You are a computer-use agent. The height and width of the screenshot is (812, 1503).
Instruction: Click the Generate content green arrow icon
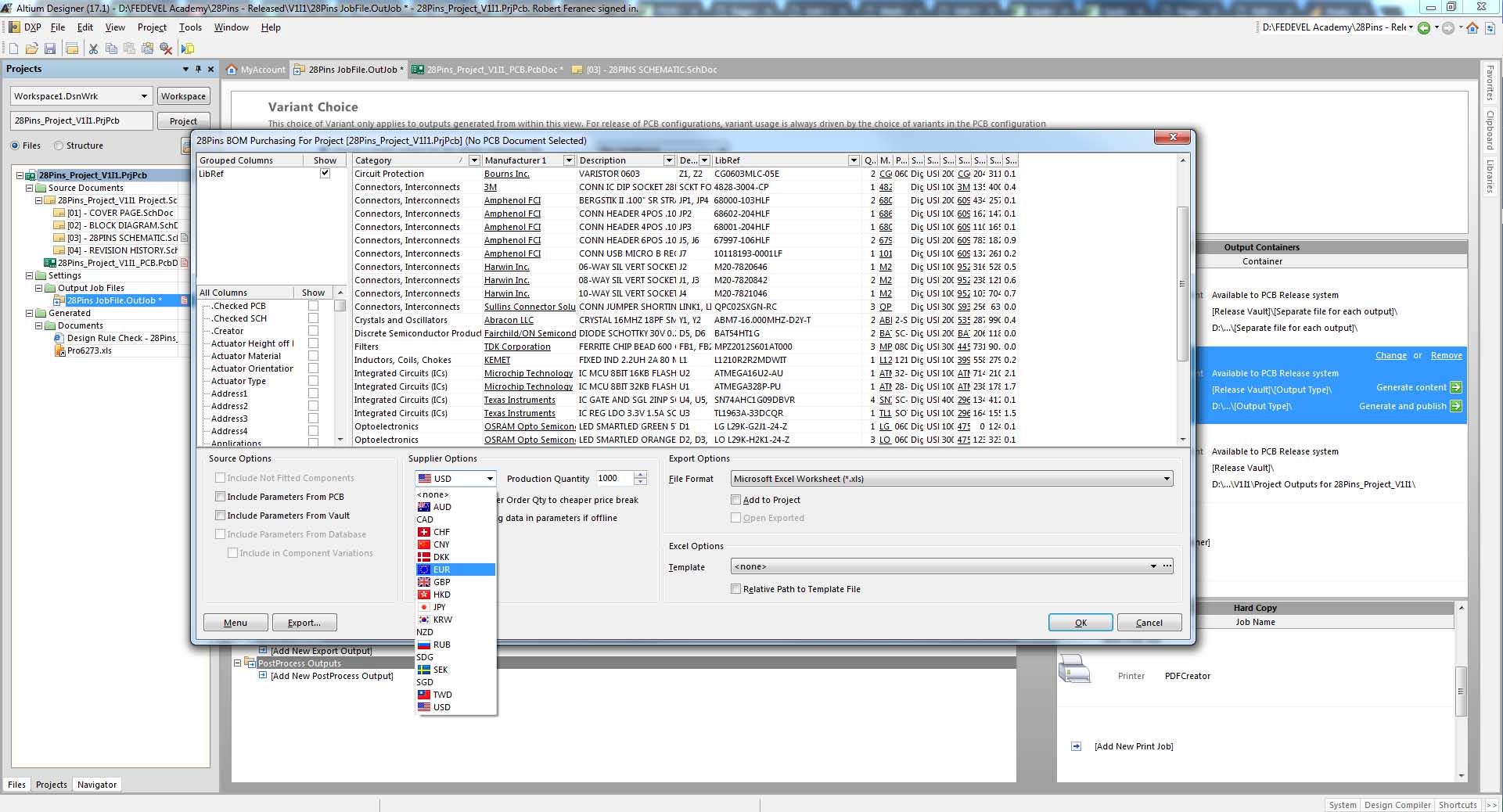tap(1455, 387)
